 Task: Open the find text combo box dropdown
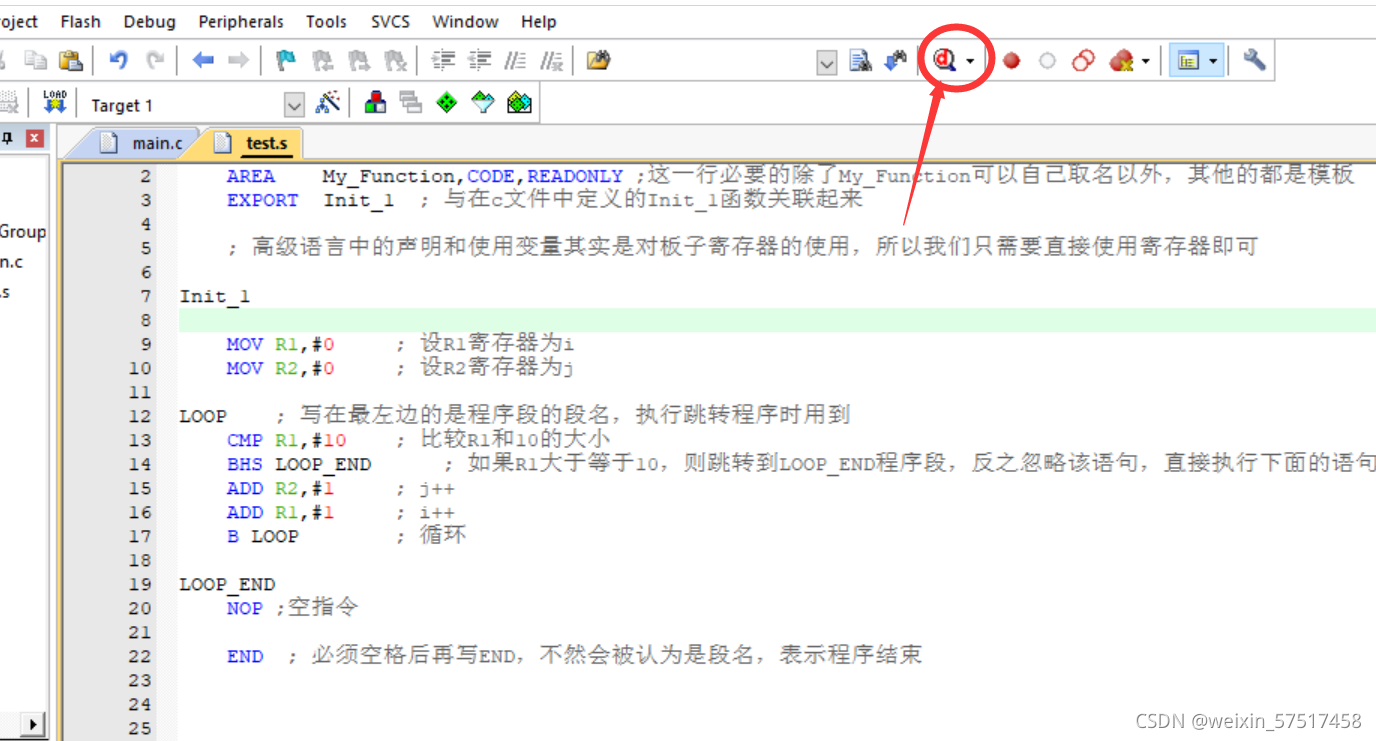pyautogui.click(x=827, y=64)
